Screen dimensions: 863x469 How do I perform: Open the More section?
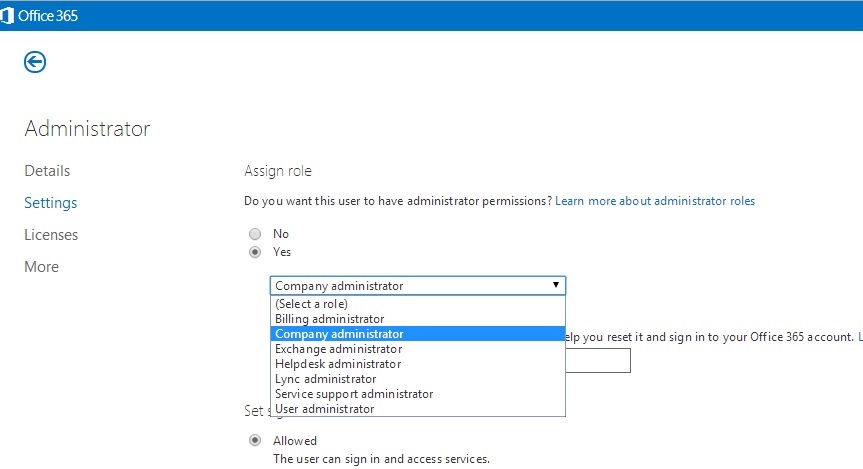coord(41,267)
